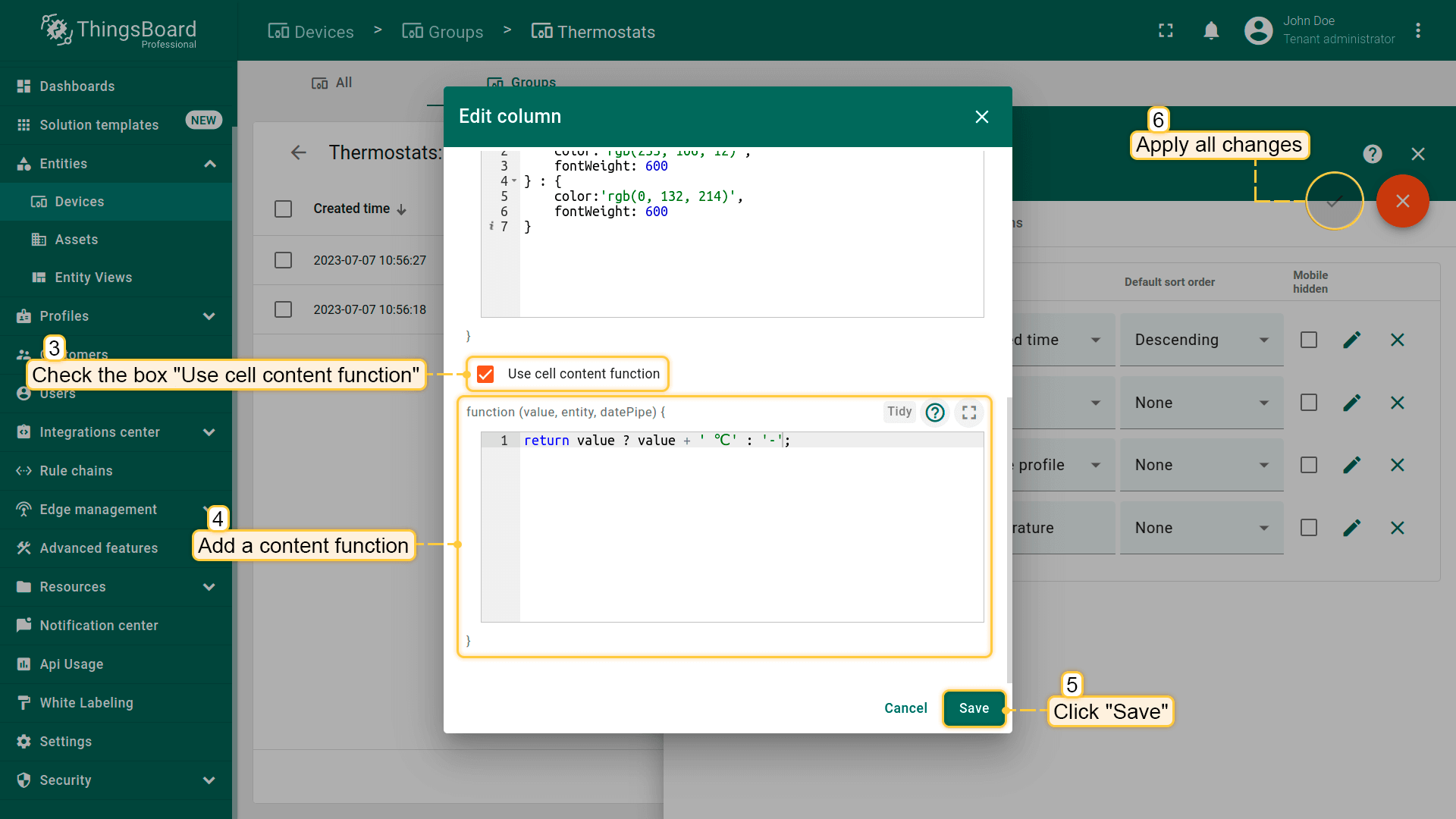
Task: Apply all changes with checkmark button
Action: coord(1334,201)
